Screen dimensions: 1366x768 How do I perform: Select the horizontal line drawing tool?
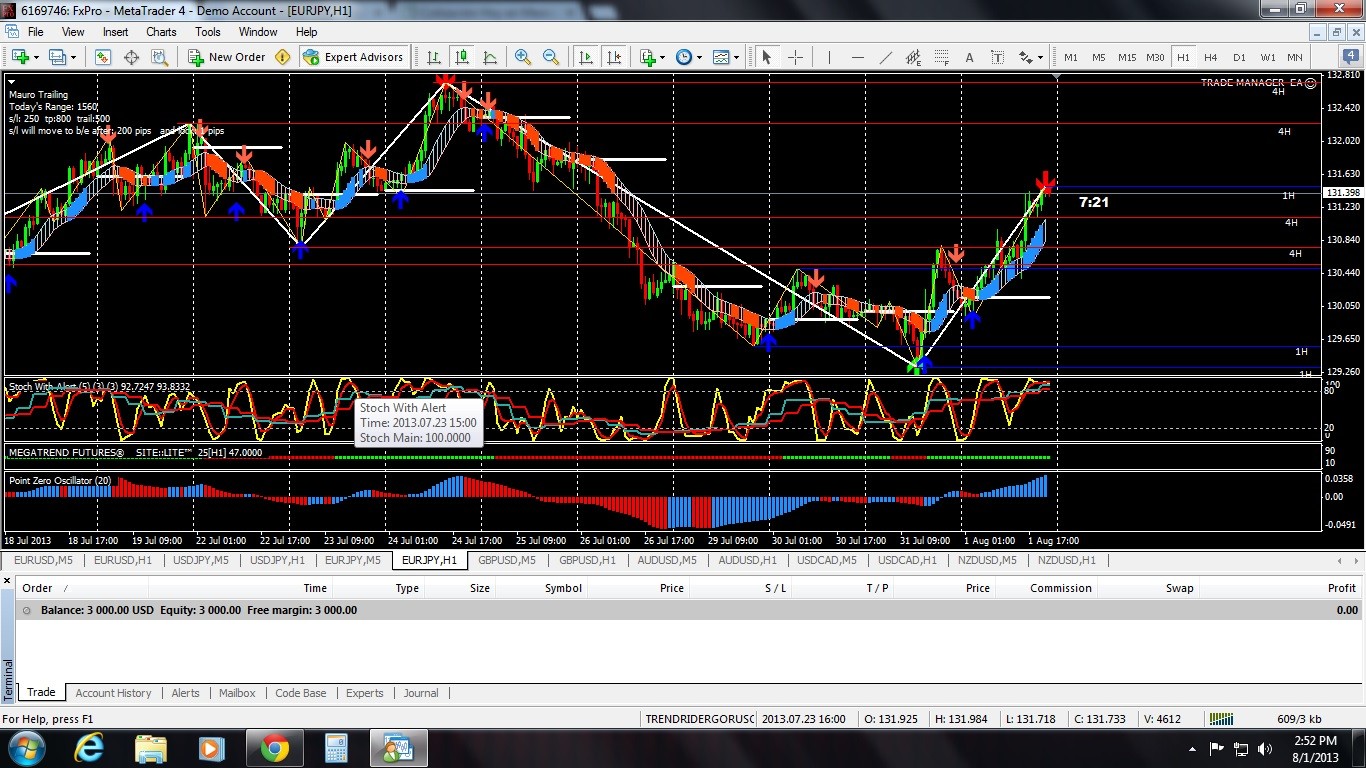coord(857,57)
